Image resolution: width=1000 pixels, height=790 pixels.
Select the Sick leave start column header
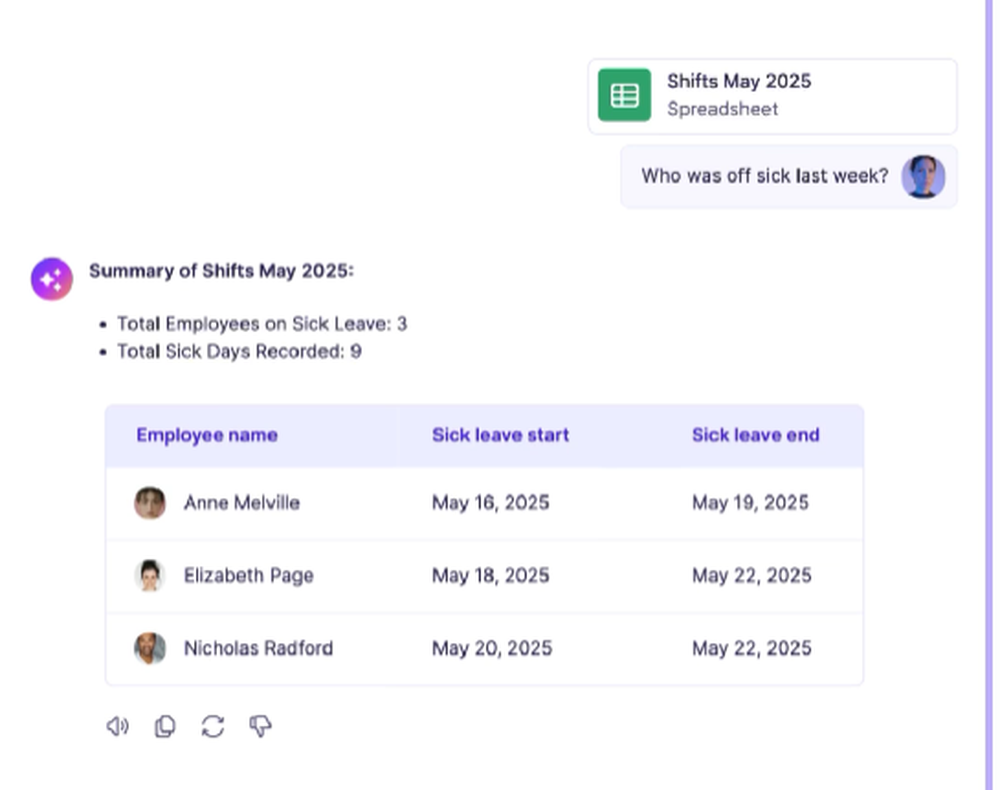click(500, 435)
